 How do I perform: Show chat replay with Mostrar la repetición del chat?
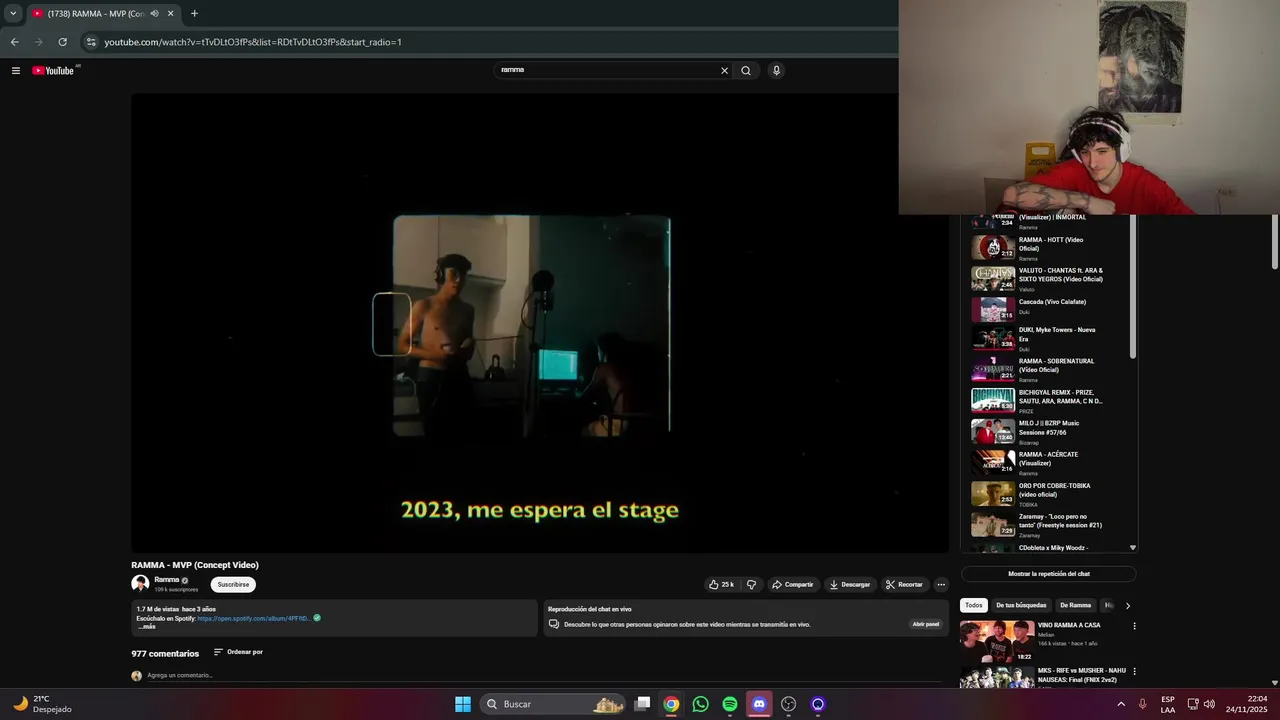[1048, 574]
